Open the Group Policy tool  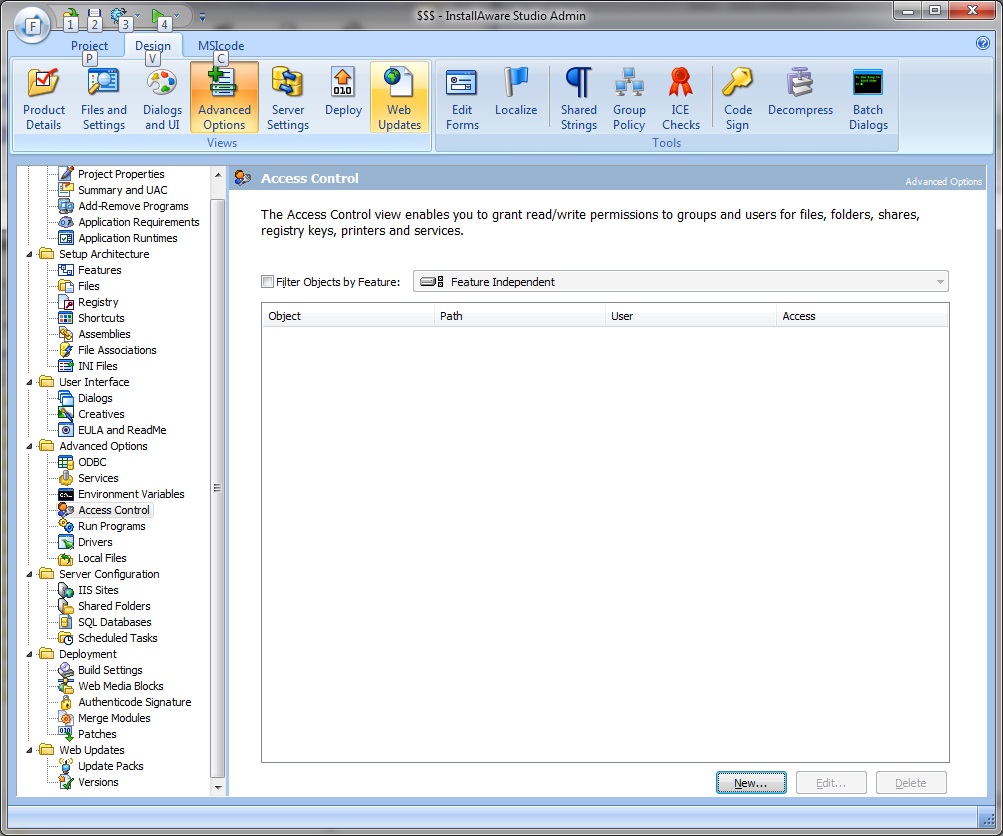629,98
